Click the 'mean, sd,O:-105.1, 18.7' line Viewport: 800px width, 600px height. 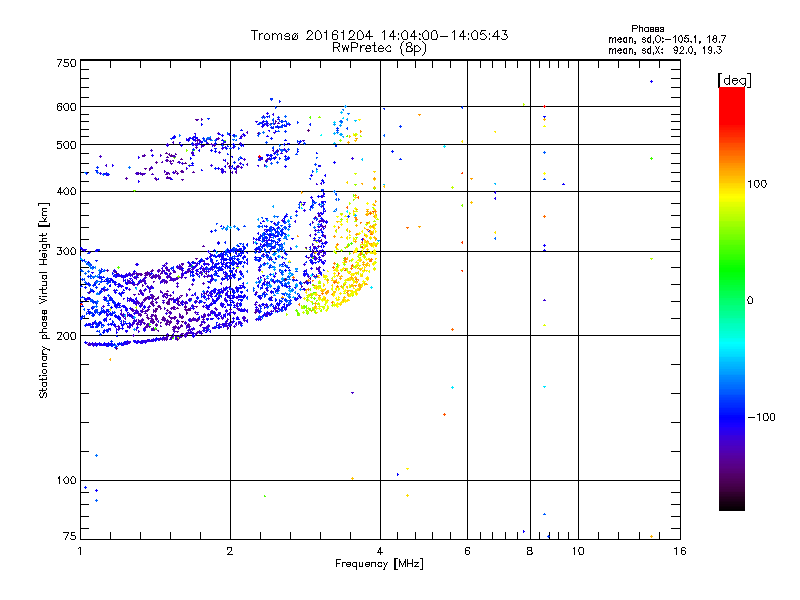(x=667, y=39)
